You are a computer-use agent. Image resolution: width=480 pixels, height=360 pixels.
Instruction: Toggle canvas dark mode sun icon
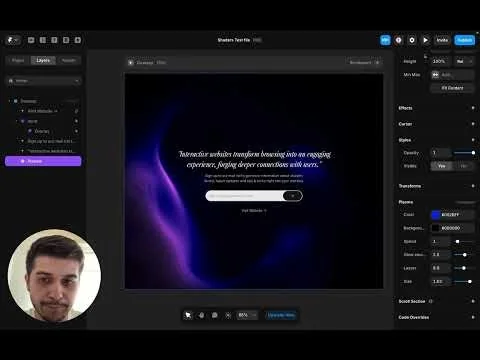tap(228, 315)
